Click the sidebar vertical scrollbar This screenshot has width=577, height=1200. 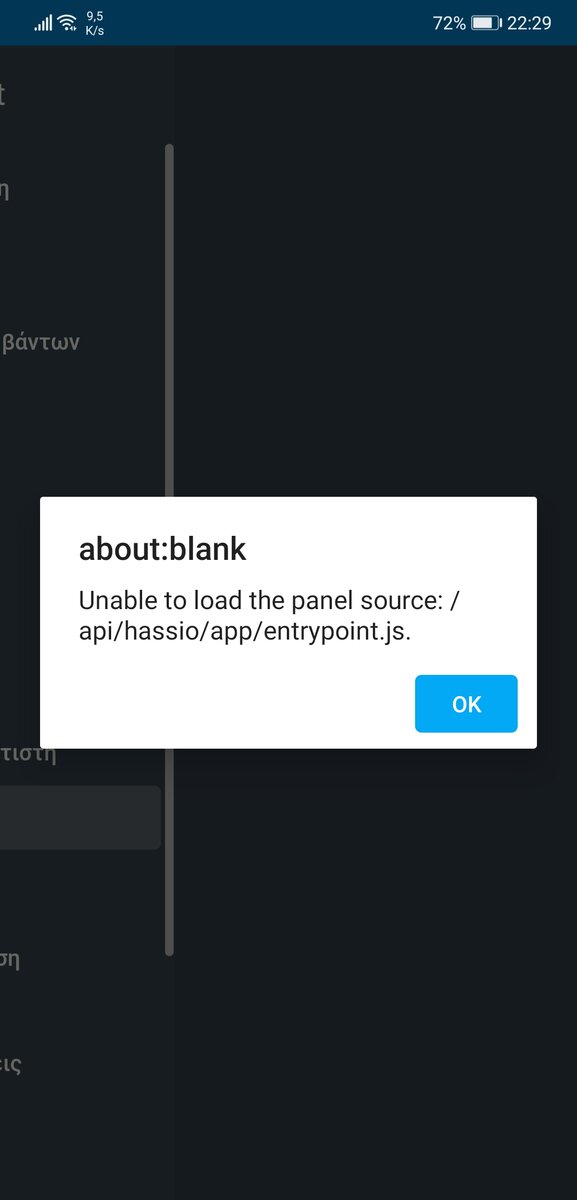pyautogui.click(x=169, y=550)
